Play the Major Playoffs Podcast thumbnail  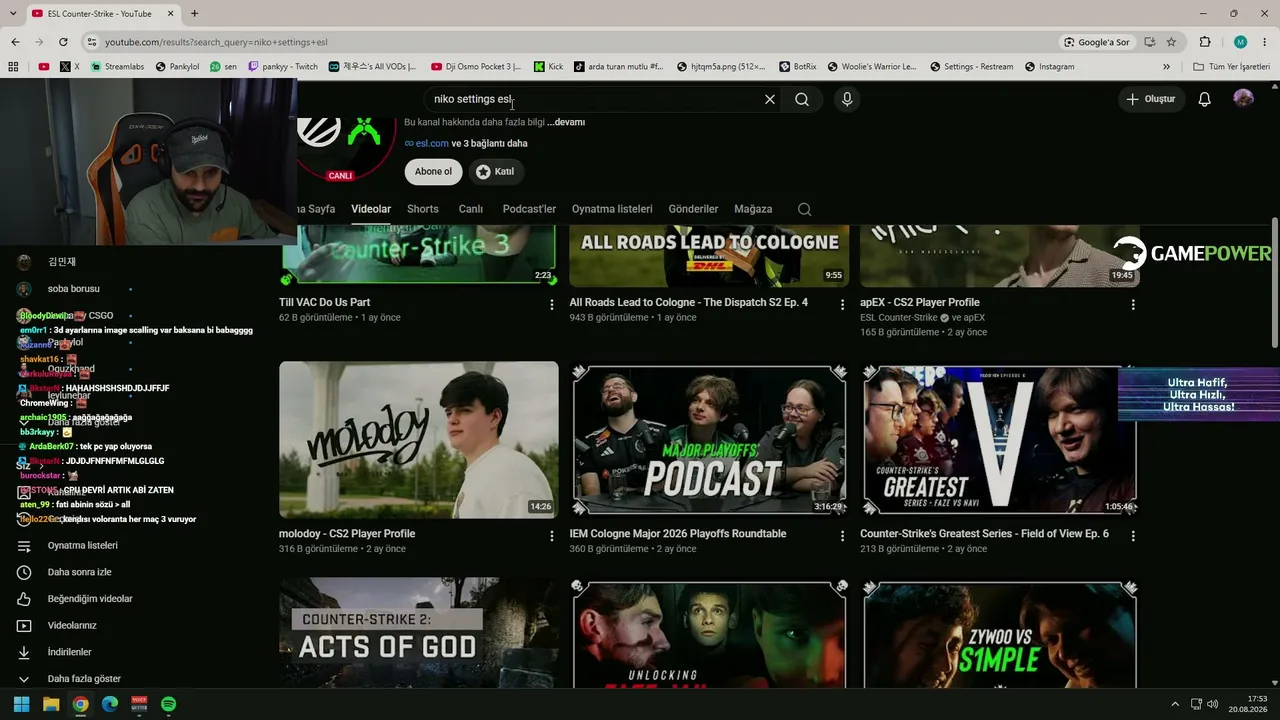click(x=709, y=440)
